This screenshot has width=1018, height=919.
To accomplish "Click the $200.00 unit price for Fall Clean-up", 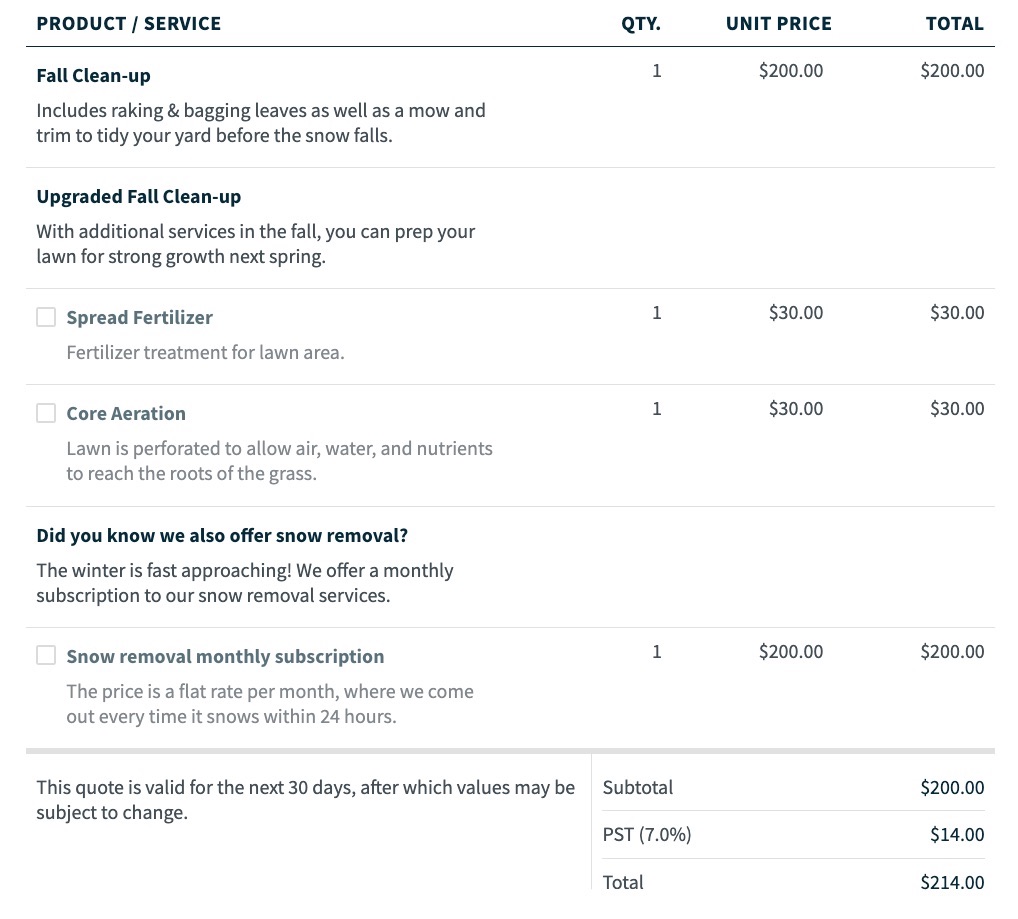I will 790,70.
